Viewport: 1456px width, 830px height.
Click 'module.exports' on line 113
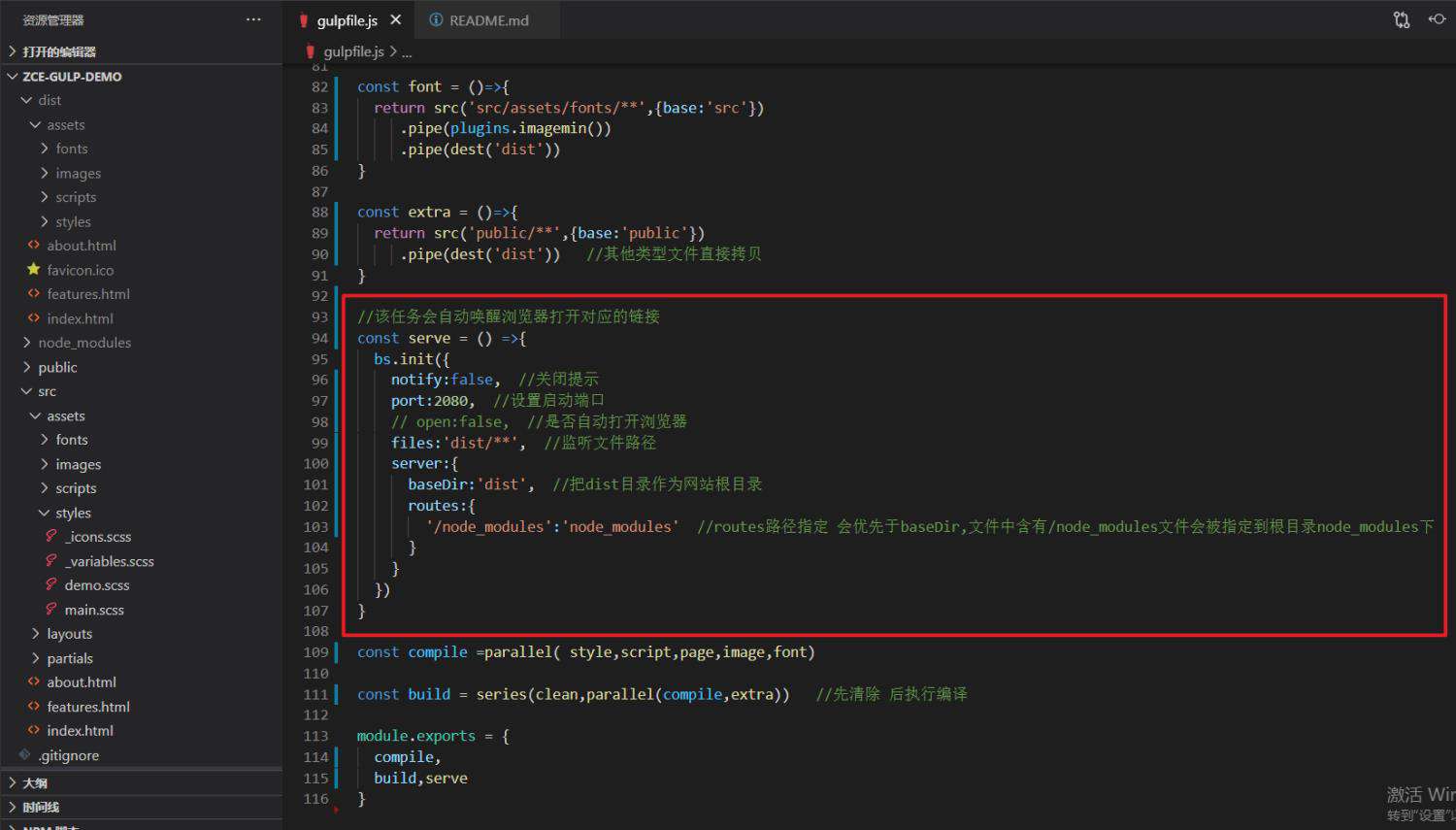[416, 736]
